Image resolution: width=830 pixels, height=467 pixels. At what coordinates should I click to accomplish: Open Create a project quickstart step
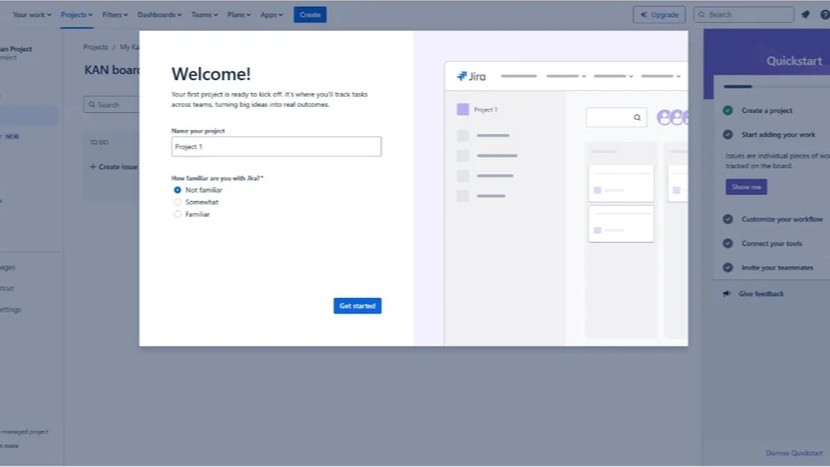pos(766,111)
